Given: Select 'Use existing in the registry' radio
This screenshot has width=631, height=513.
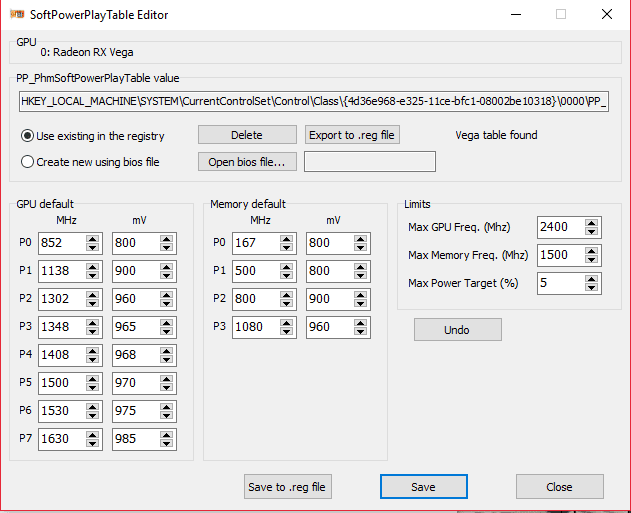Looking at the screenshot, I should (x=92, y=136).
